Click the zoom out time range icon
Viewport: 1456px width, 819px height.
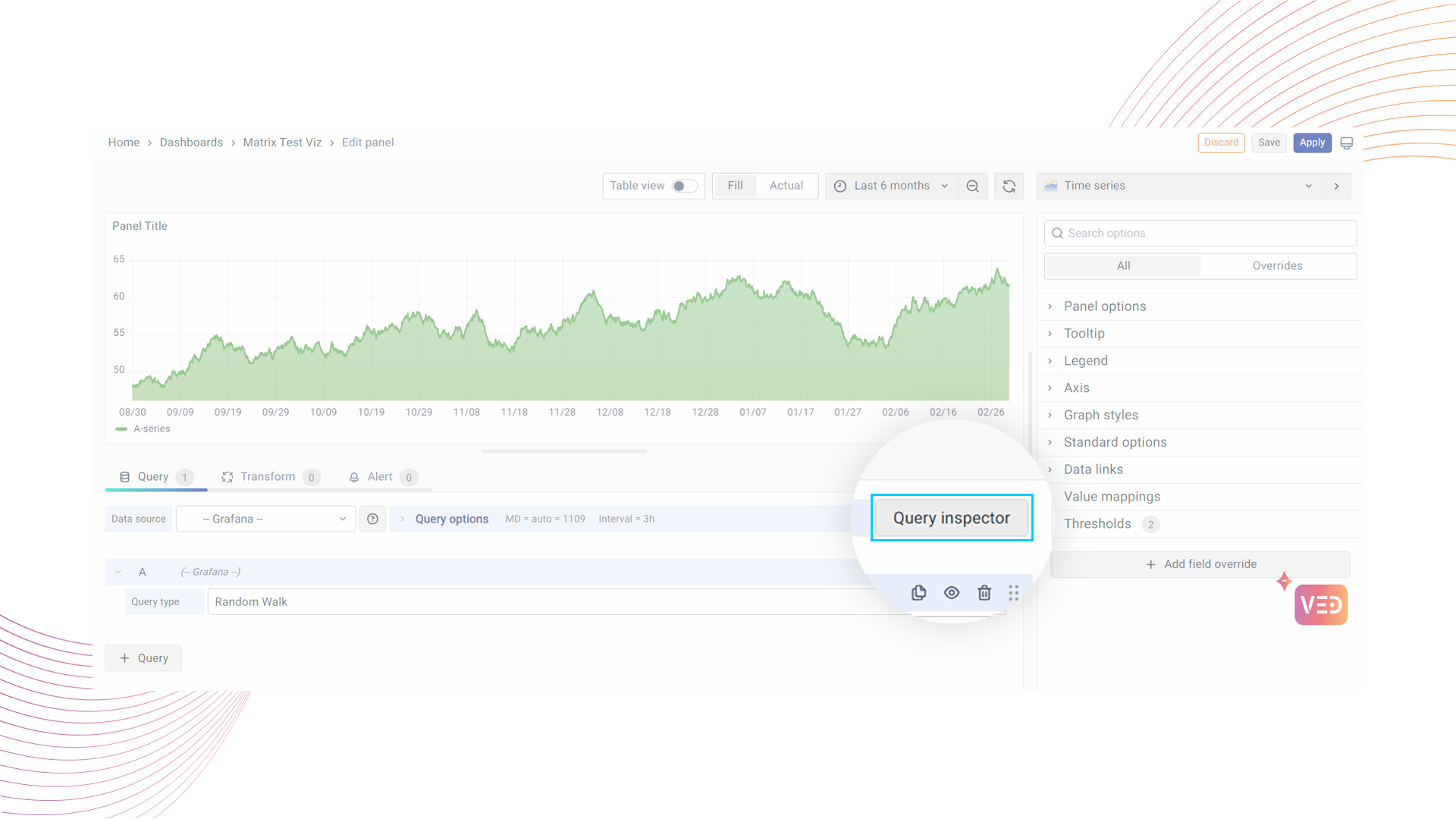972,186
